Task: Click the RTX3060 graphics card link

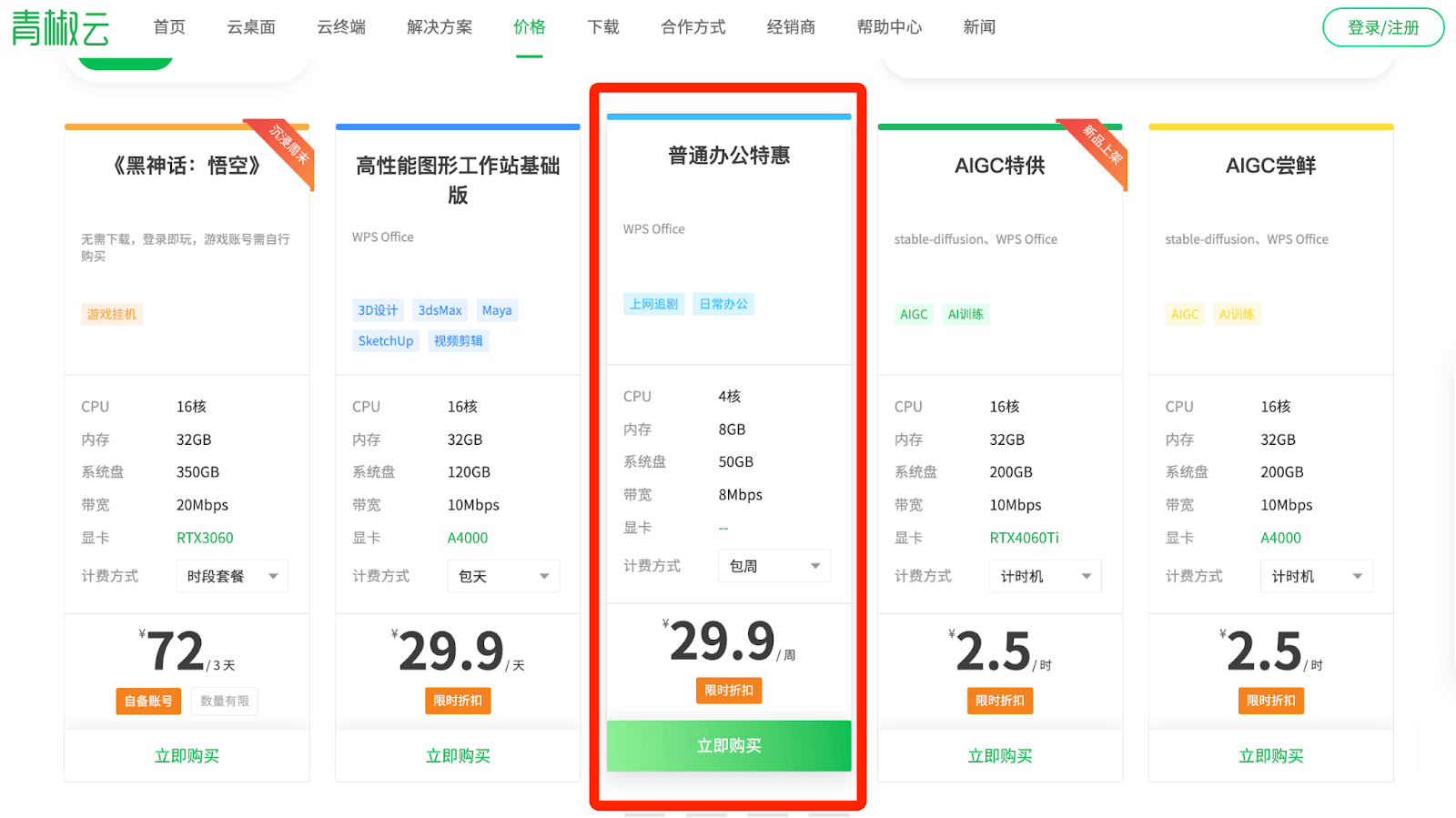Action: tap(205, 538)
